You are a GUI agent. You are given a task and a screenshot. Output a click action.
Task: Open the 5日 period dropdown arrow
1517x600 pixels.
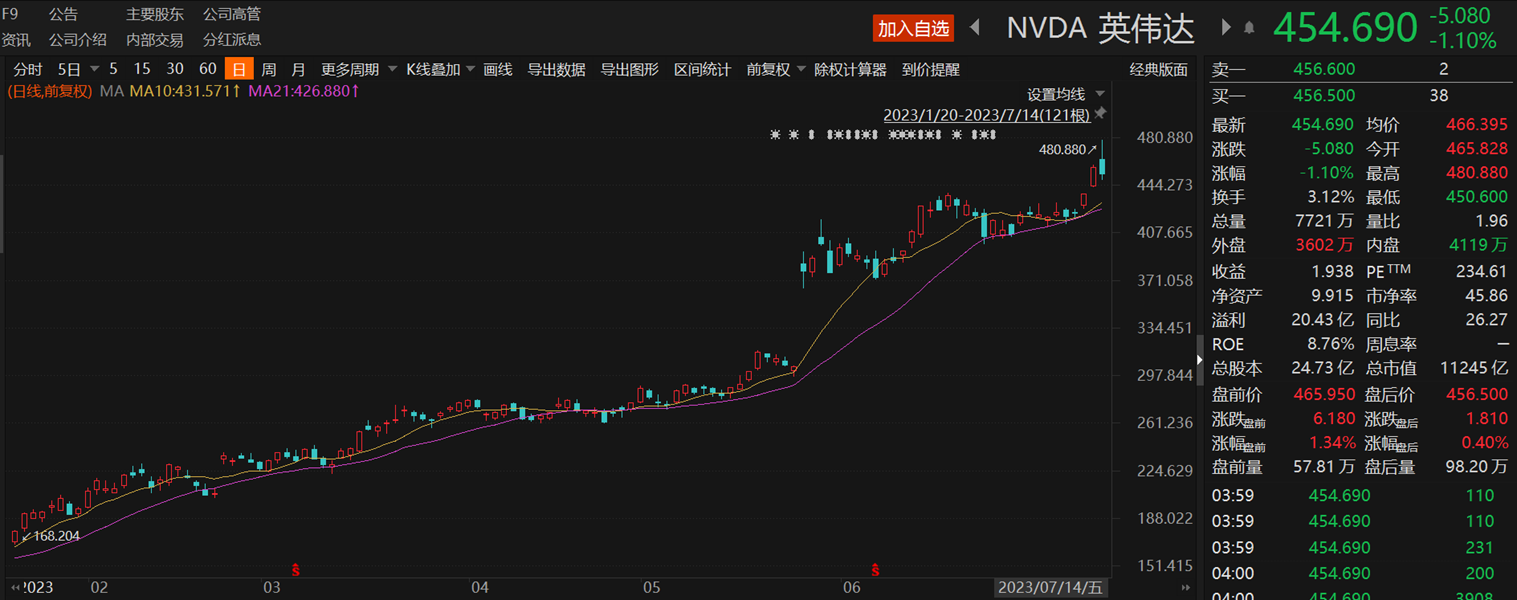[x=94, y=69]
